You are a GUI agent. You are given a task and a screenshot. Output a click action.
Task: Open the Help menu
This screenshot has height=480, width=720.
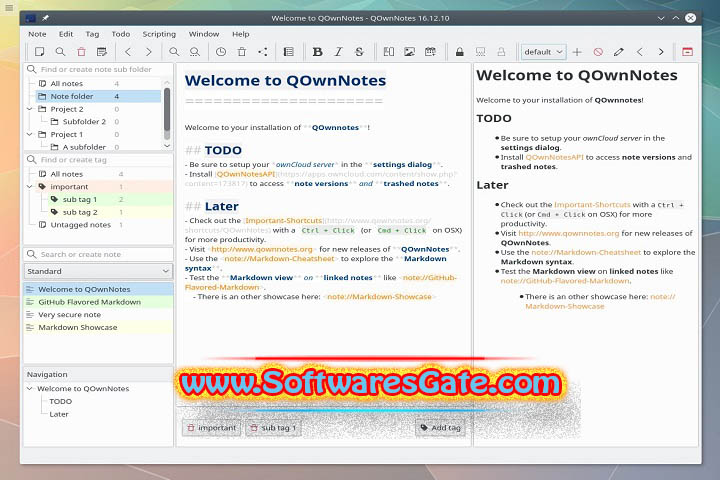point(241,34)
